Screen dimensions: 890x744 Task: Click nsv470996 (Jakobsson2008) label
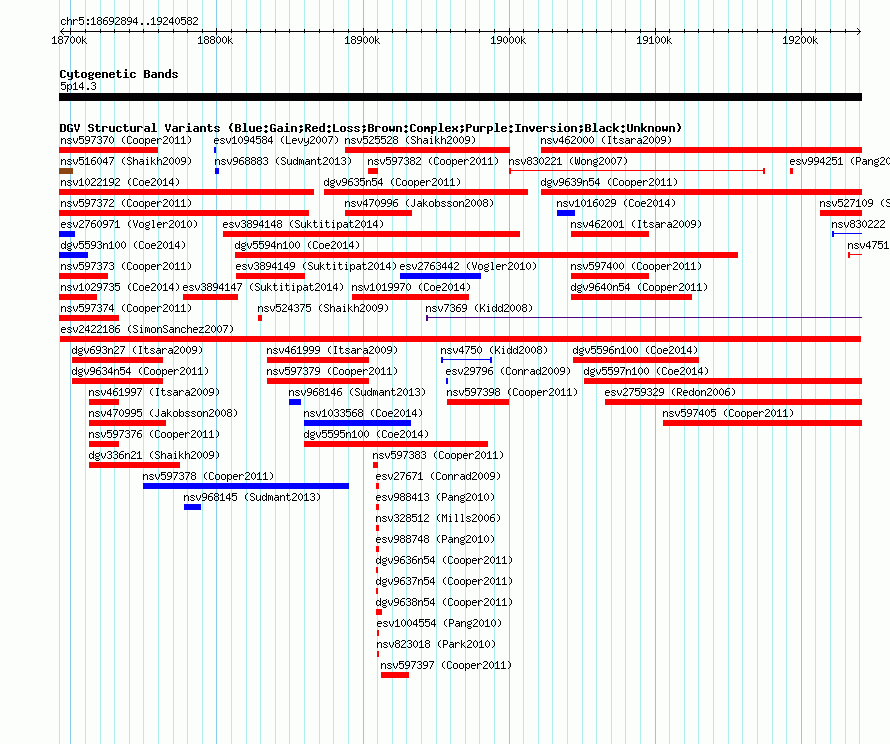419,203
